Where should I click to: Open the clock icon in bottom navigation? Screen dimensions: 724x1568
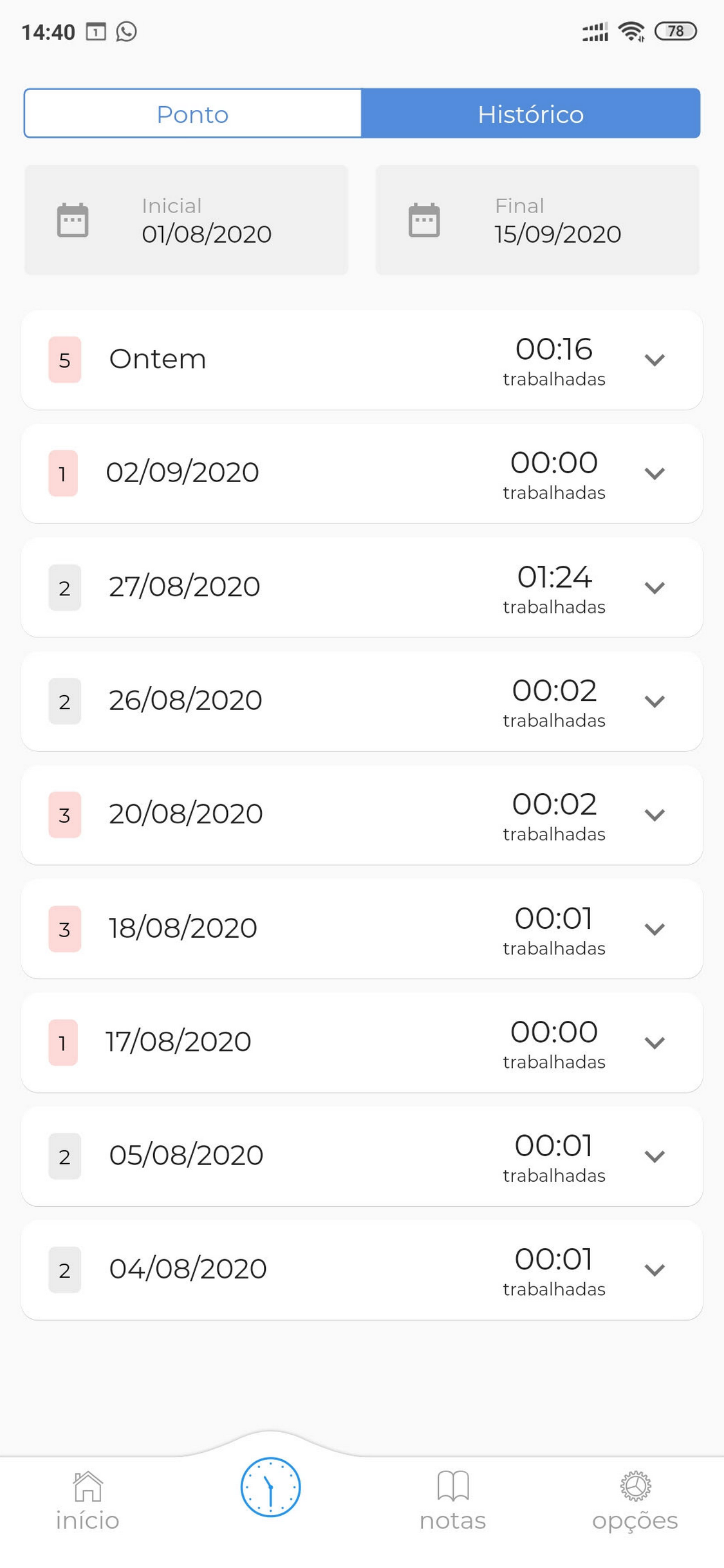(270, 1488)
